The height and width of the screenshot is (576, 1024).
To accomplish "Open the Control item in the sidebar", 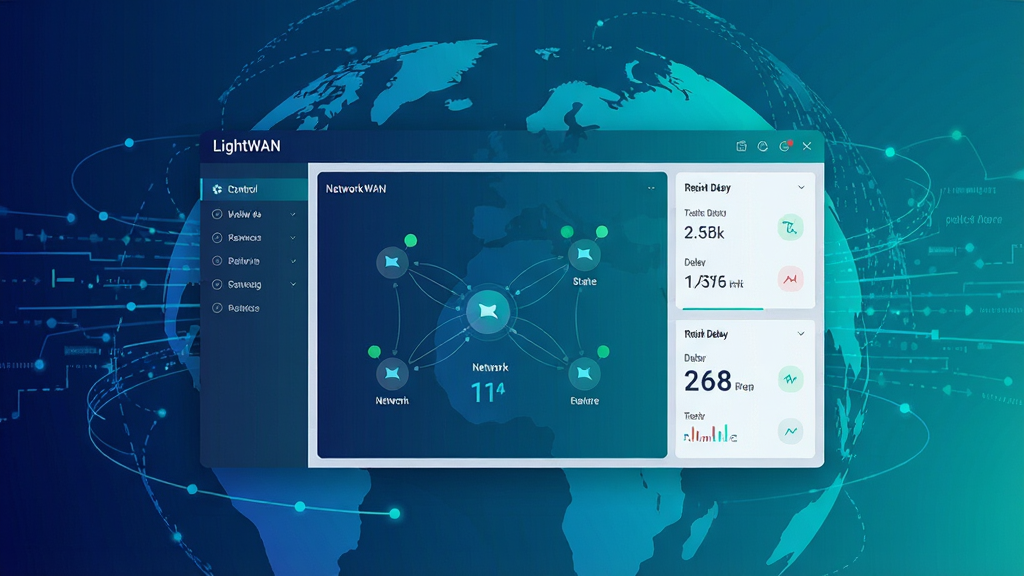I will (x=254, y=189).
